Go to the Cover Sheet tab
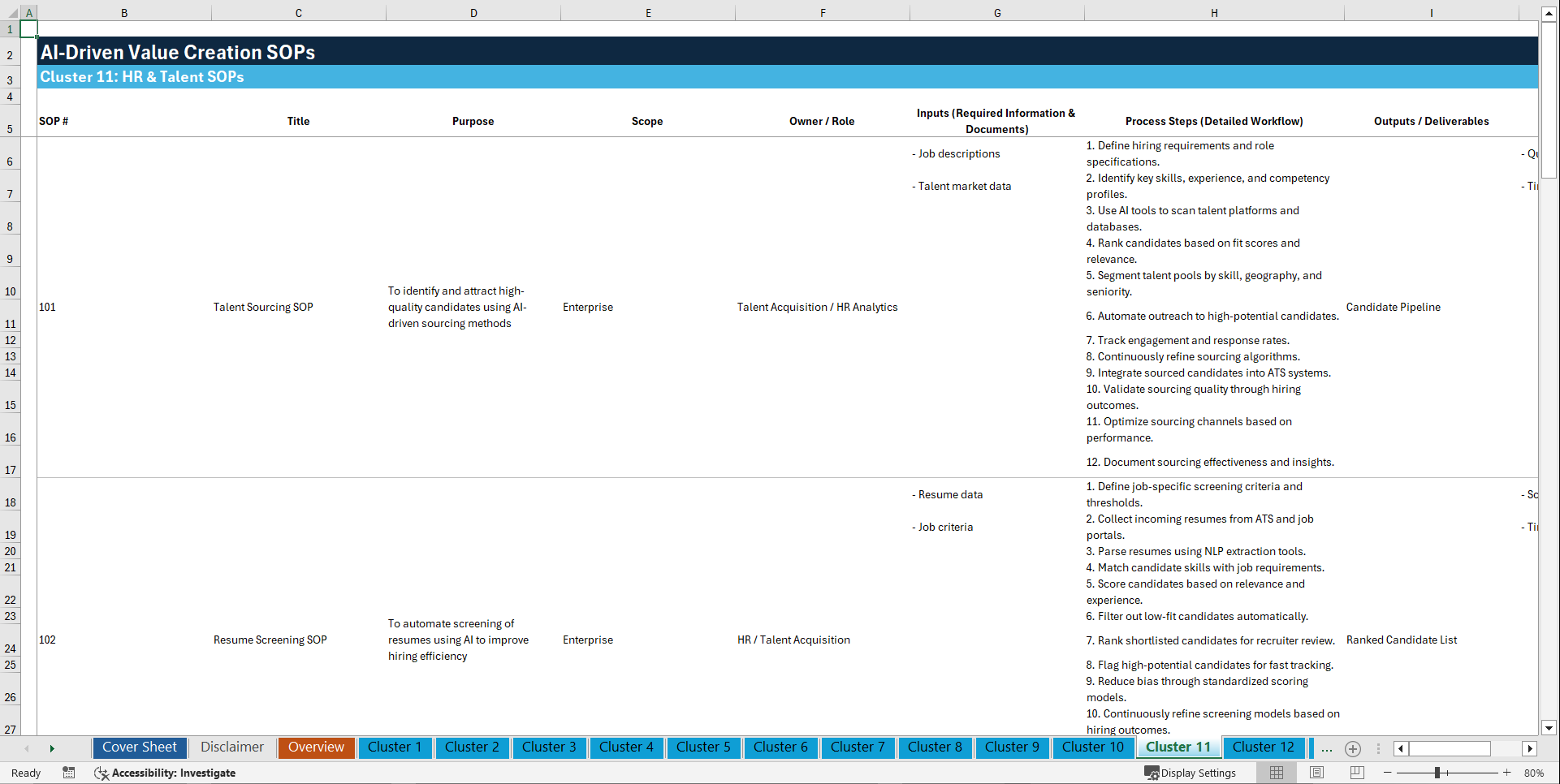 [x=139, y=747]
